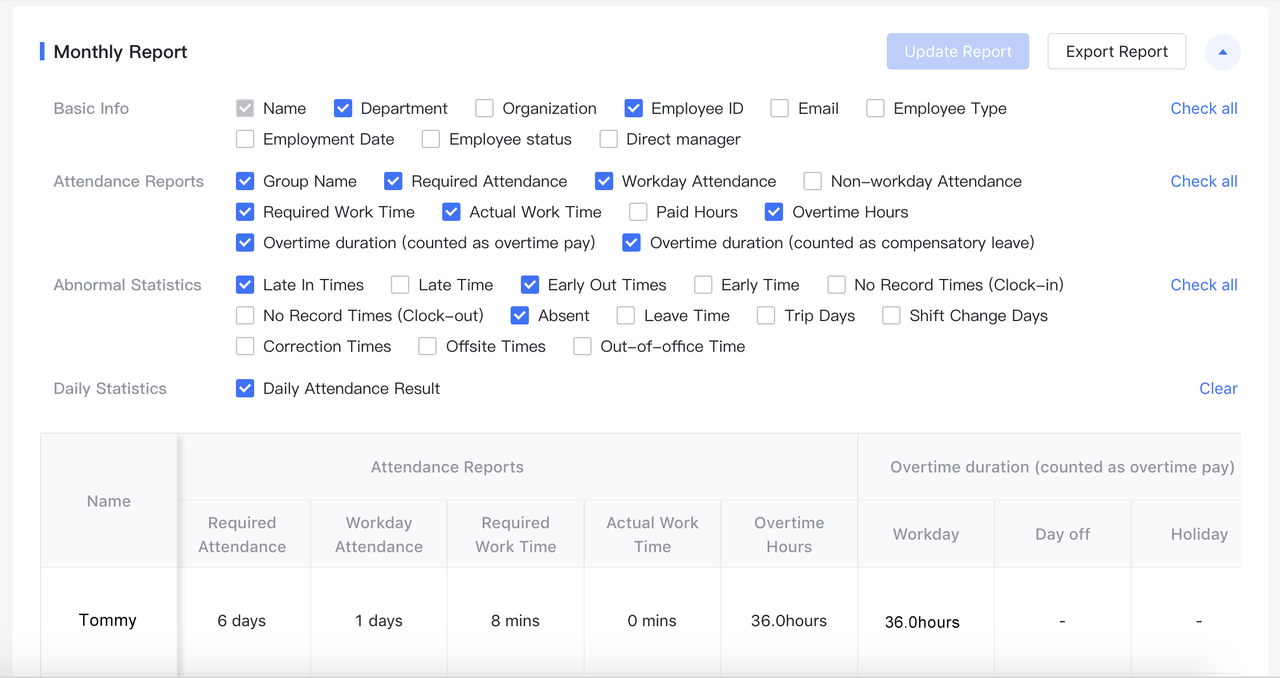Check all Basic Info fields
The image size is (1280, 678).
[x=1203, y=109]
